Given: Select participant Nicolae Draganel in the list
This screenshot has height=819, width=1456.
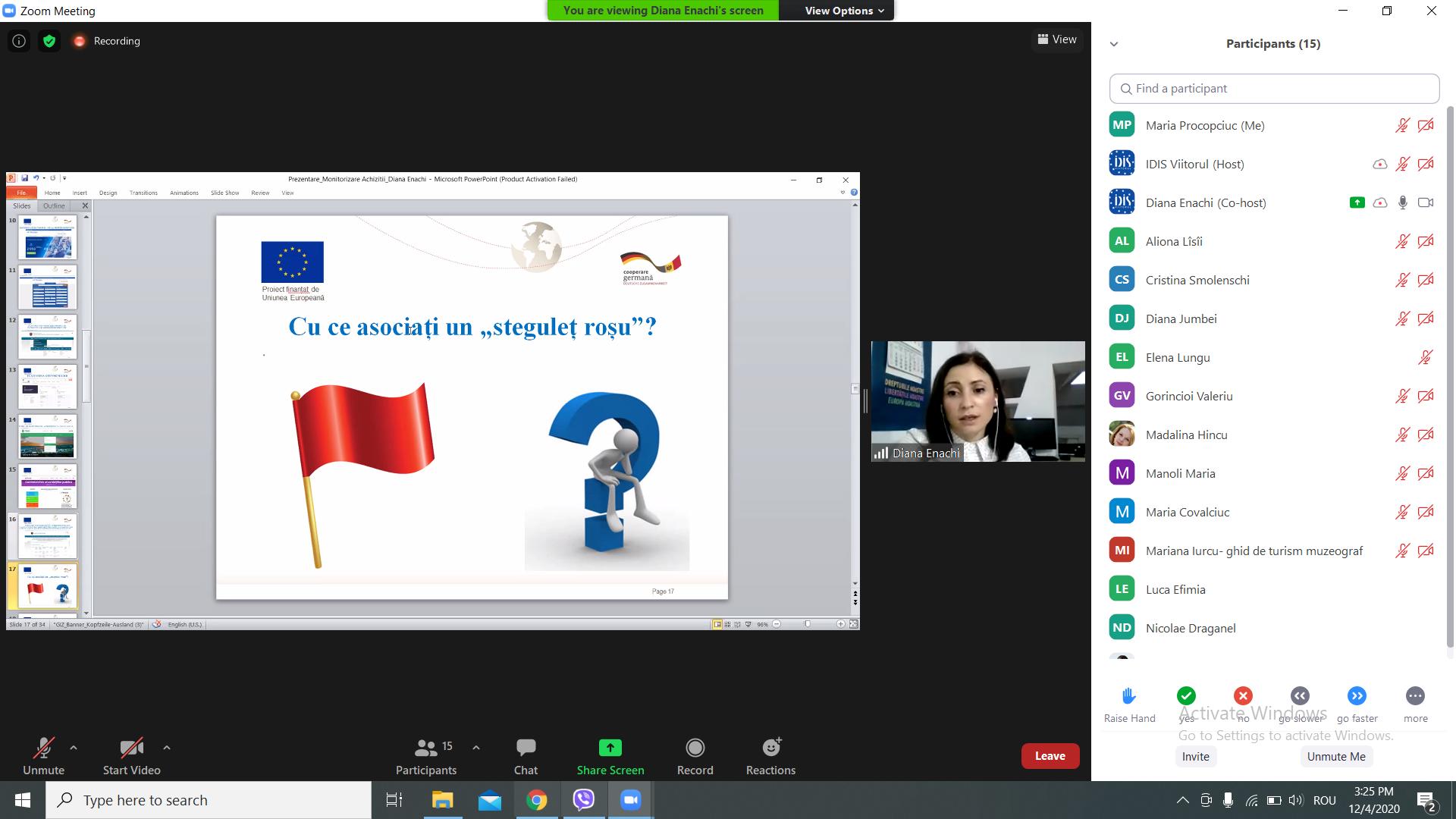Looking at the screenshot, I should [x=1273, y=629].
